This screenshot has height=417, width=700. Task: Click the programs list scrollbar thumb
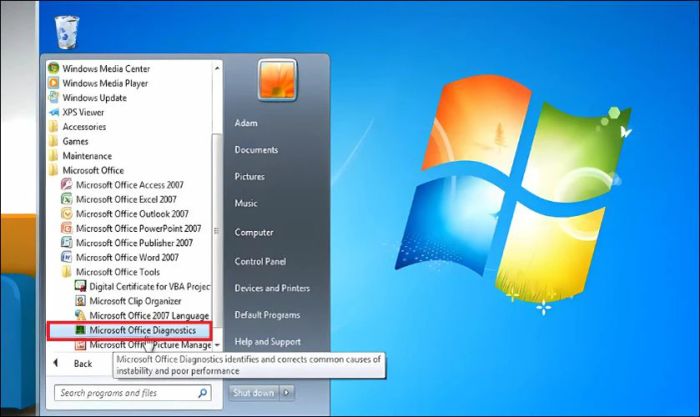click(217, 230)
